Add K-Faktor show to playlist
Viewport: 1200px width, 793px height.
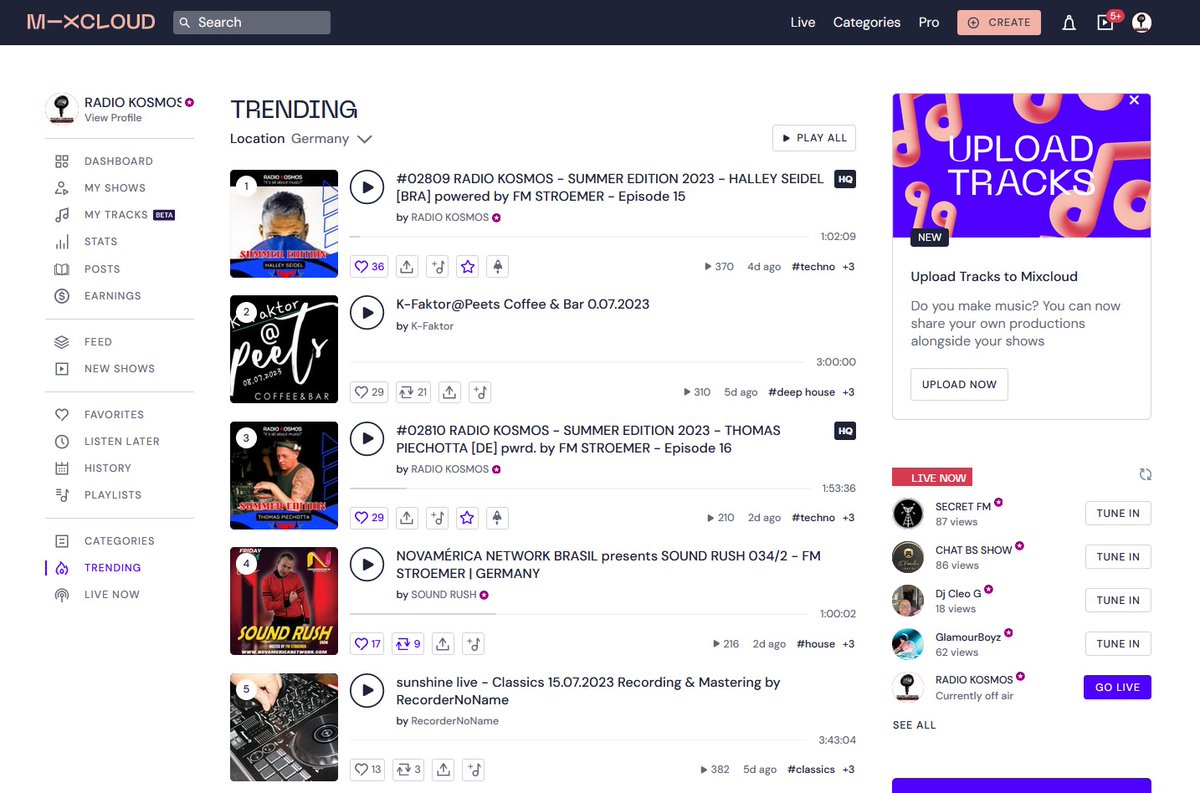(x=480, y=392)
